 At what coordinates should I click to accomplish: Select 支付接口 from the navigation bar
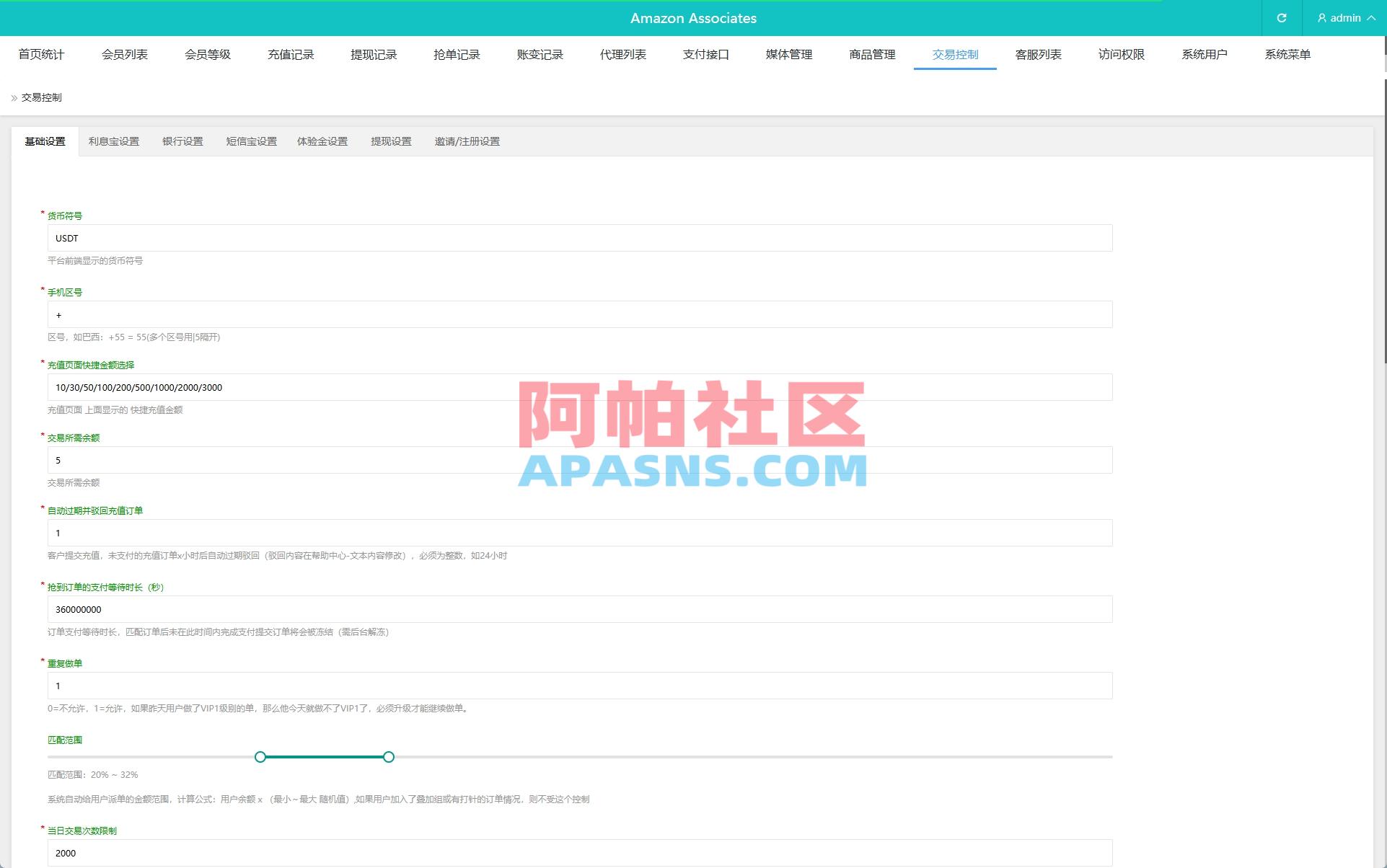pyautogui.click(x=705, y=54)
